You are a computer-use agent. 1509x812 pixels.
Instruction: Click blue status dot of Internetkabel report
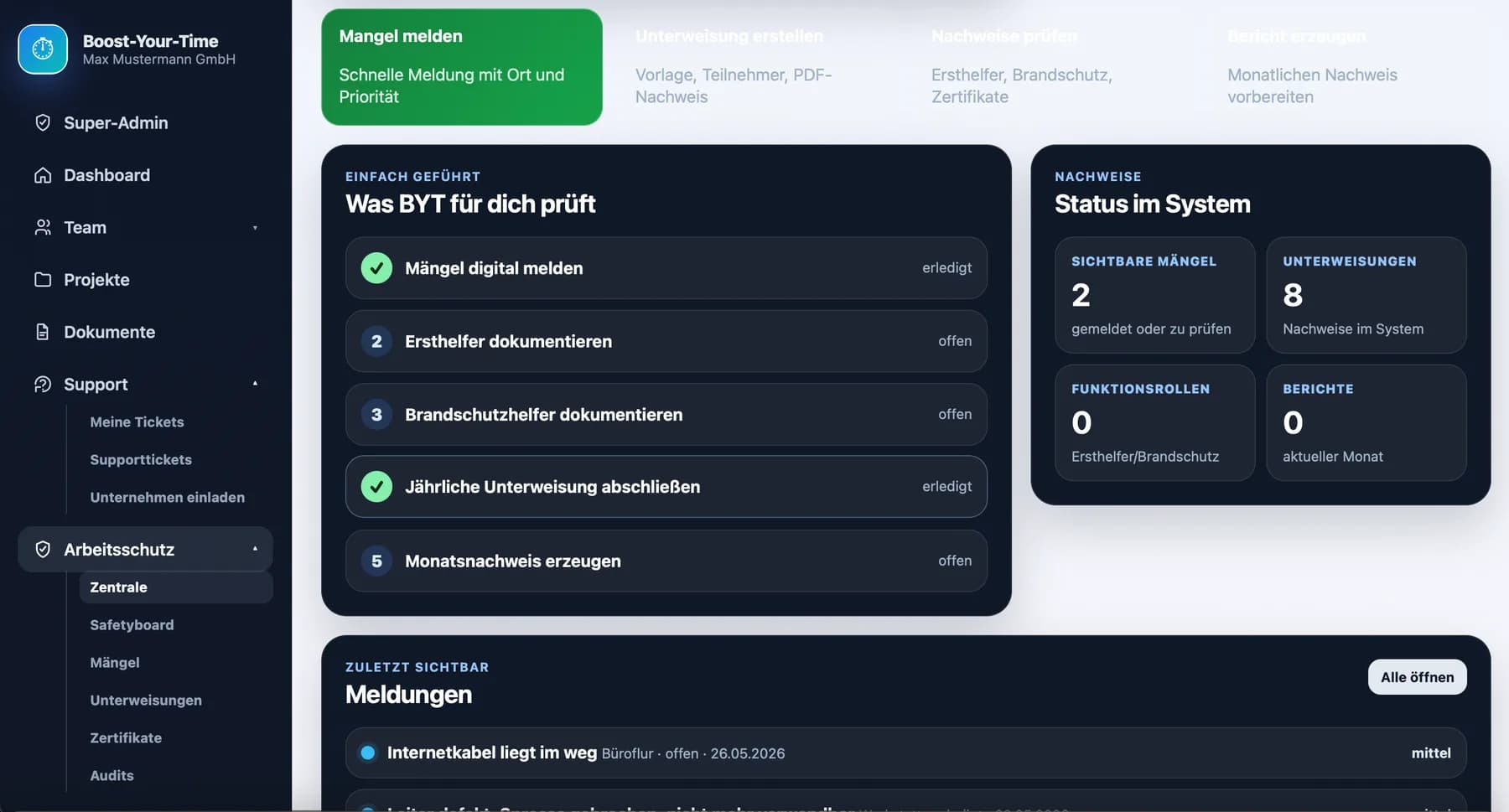[367, 753]
